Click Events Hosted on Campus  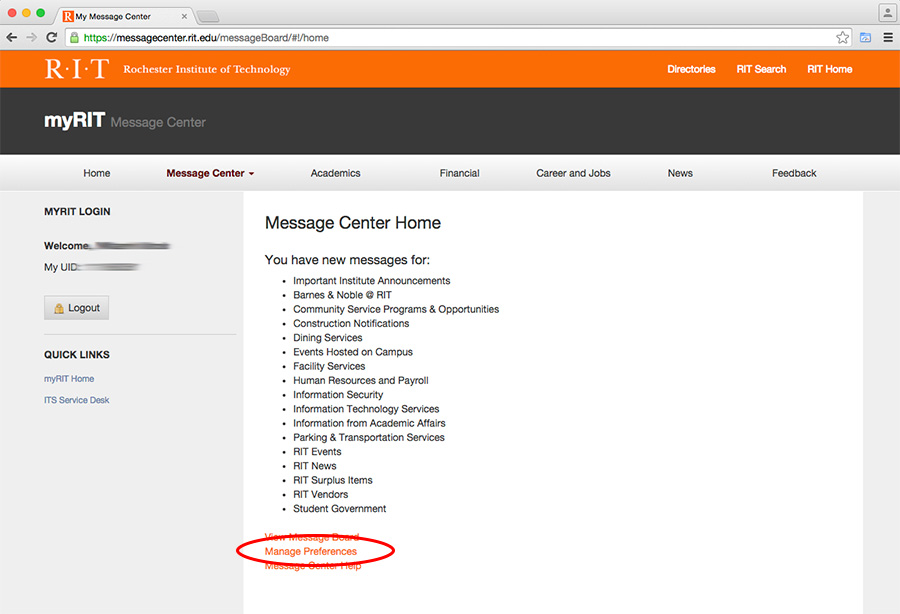[352, 352]
